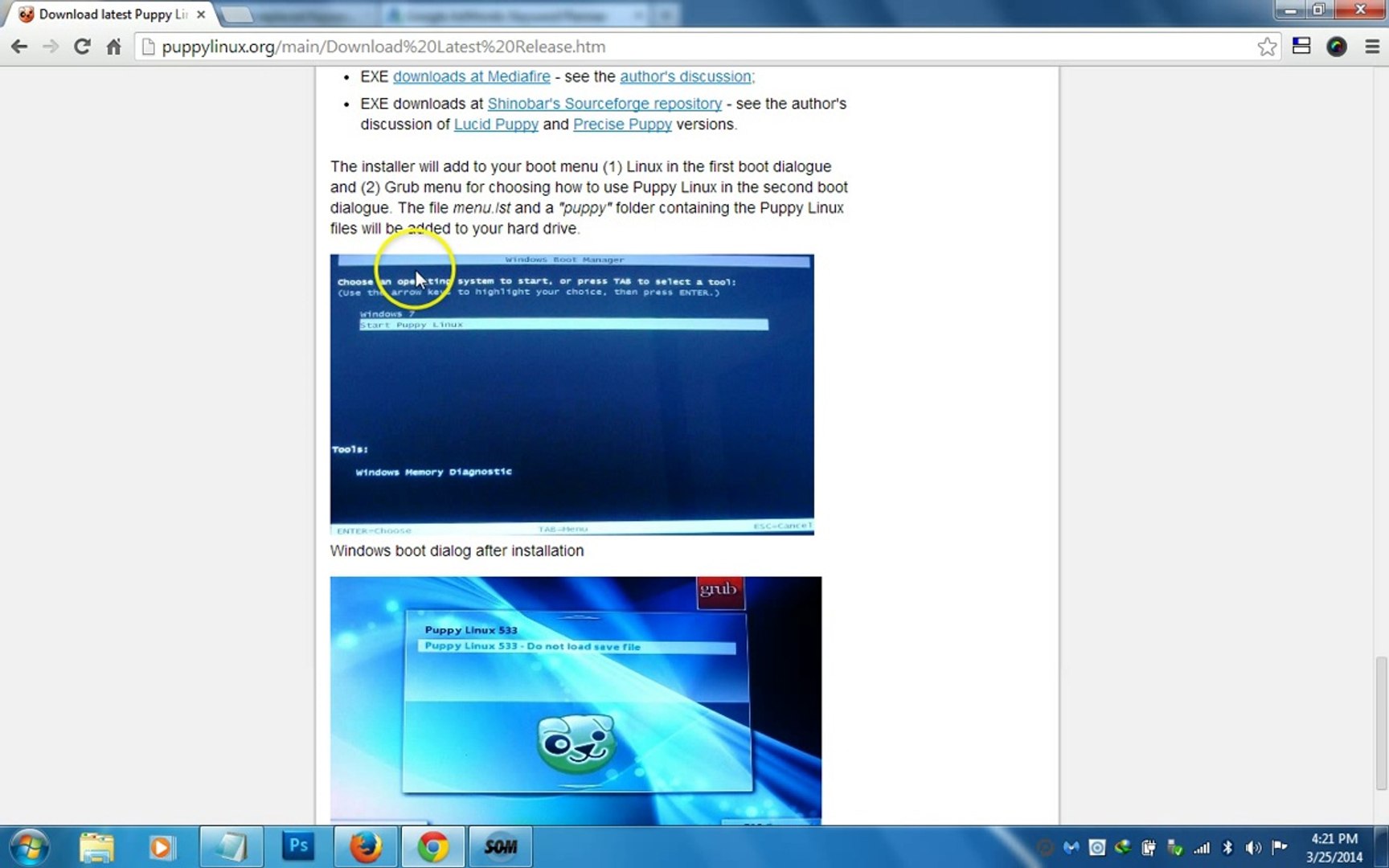Open the clock showing 4:21 PM
The image size is (1389, 868).
(1334, 847)
